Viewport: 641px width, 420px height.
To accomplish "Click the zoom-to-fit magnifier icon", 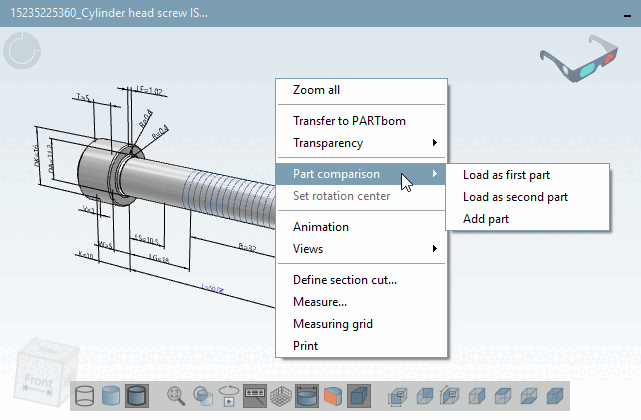I will [176, 396].
